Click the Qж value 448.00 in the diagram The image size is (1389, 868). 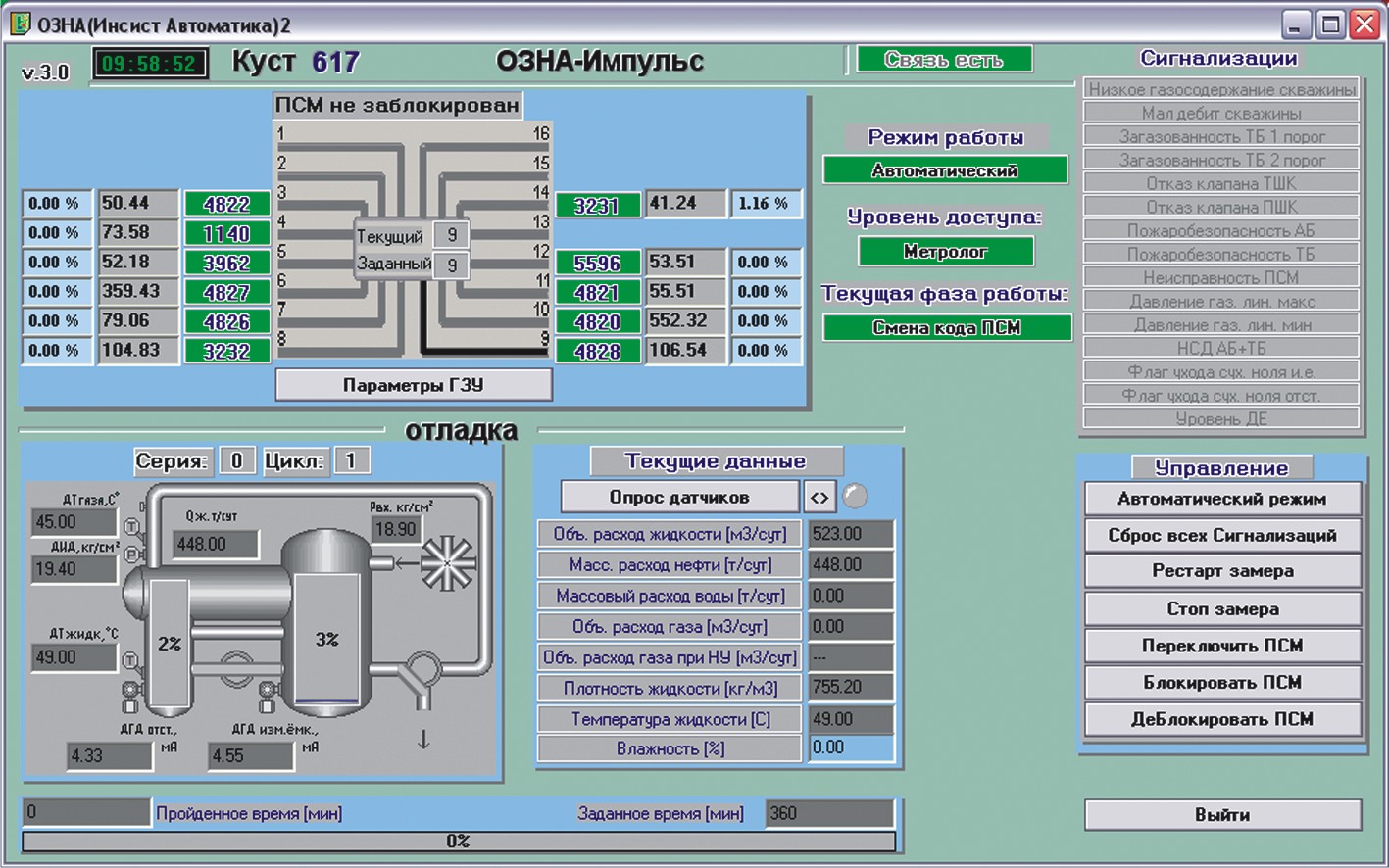pos(216,544)
